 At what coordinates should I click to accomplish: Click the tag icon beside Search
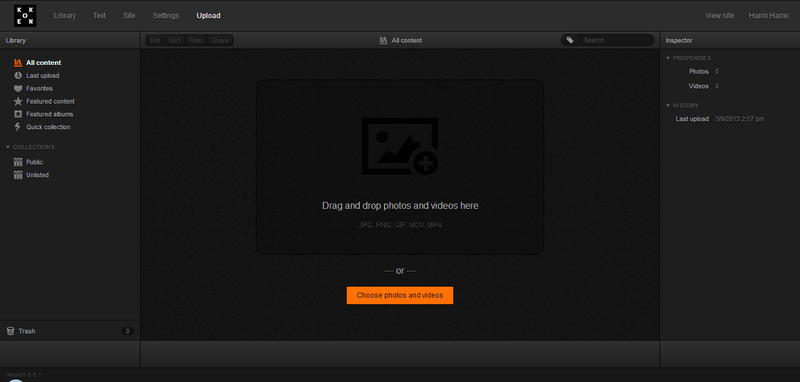tap(570, 40)
